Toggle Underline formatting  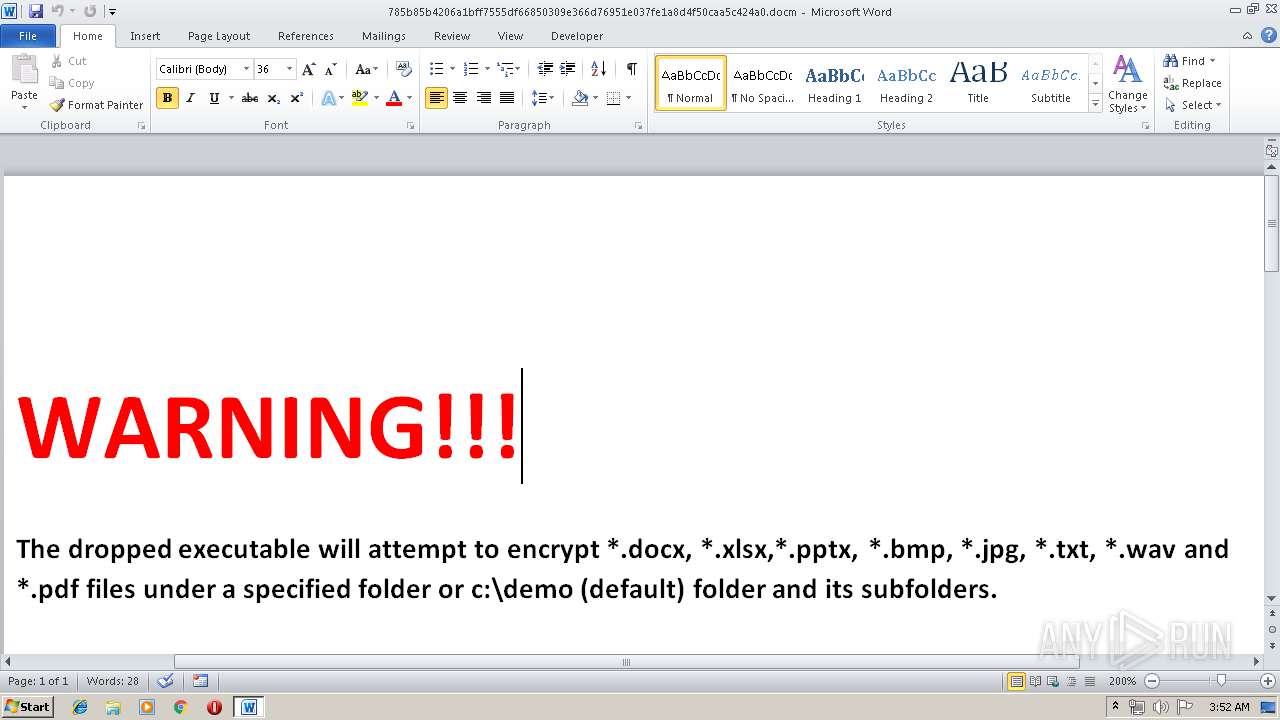click(214, 98)
